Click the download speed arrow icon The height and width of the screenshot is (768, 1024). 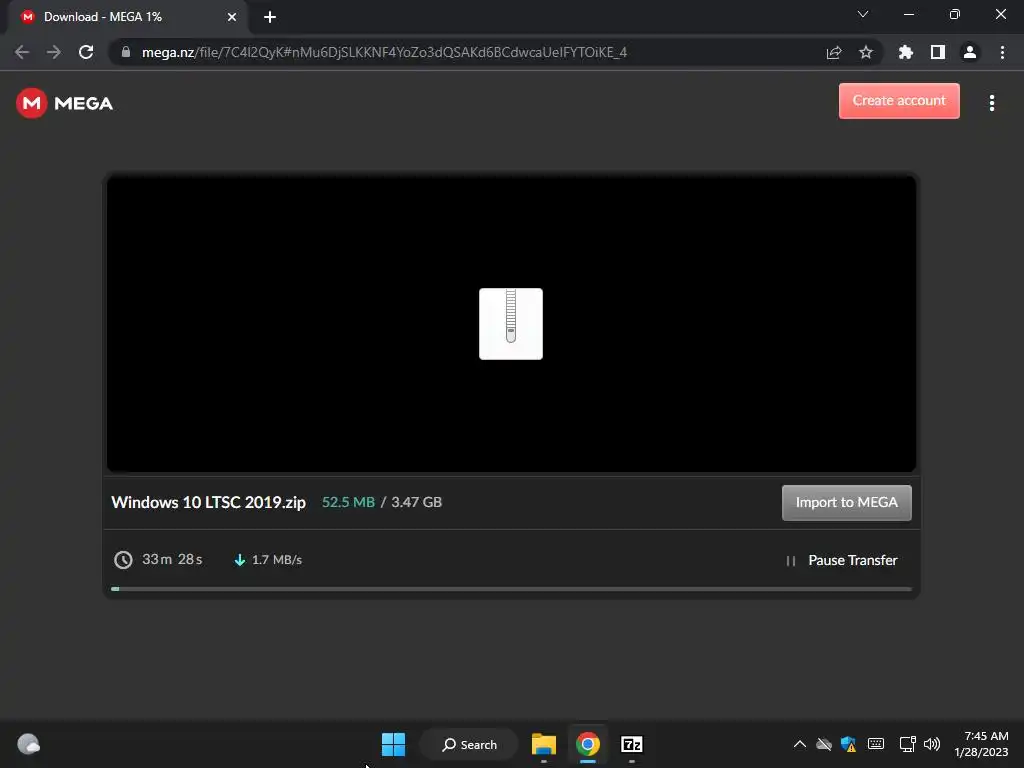coord(240,560)
